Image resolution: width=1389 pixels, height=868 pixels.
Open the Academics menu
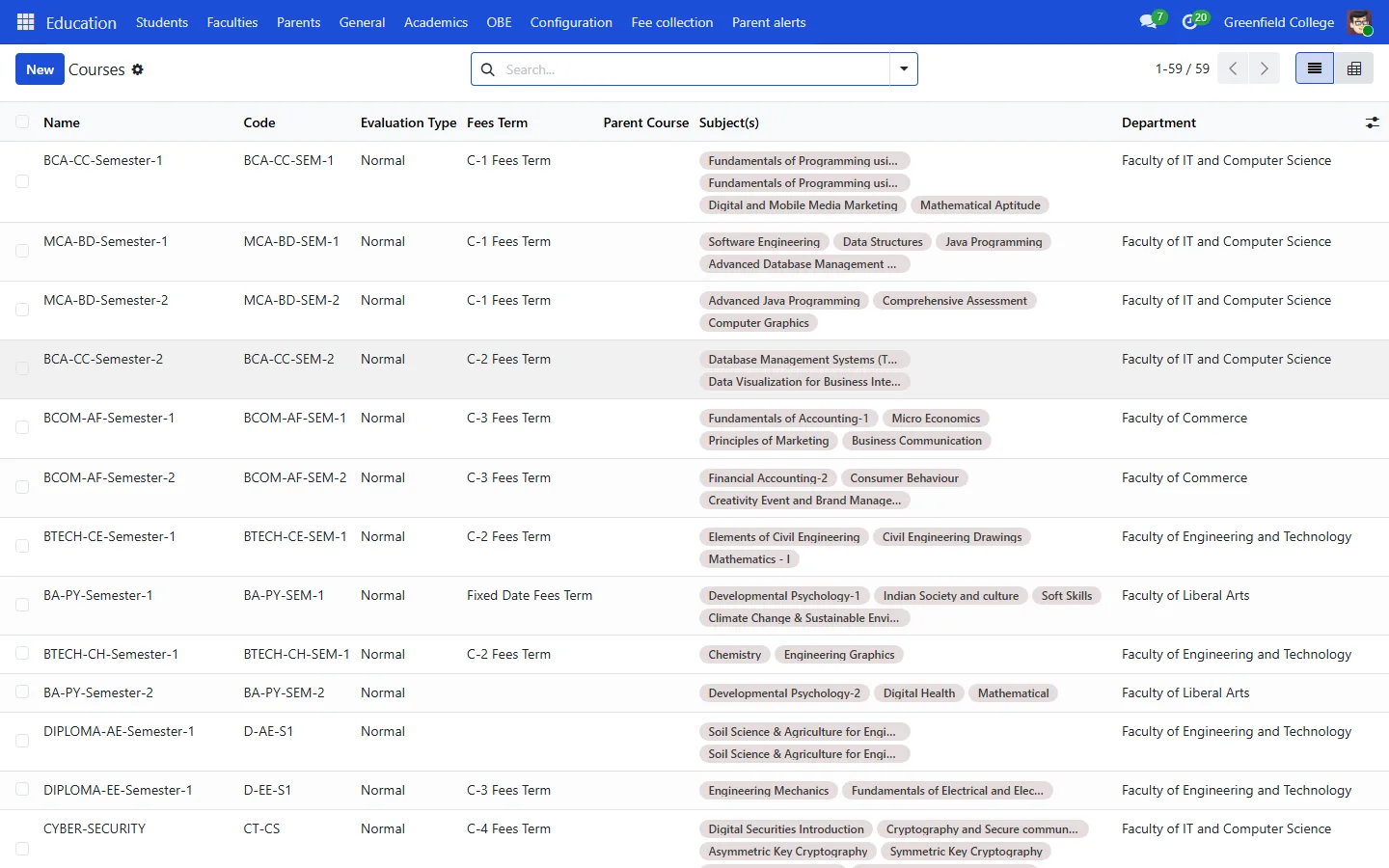click(436, 22)
